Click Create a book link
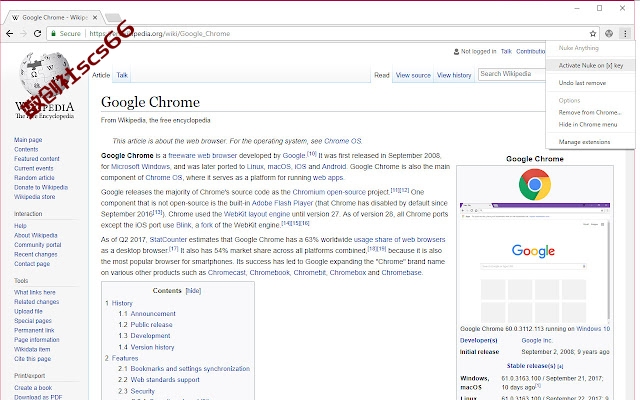This screenshot has height=400, width=640. (x=33, y=388)
